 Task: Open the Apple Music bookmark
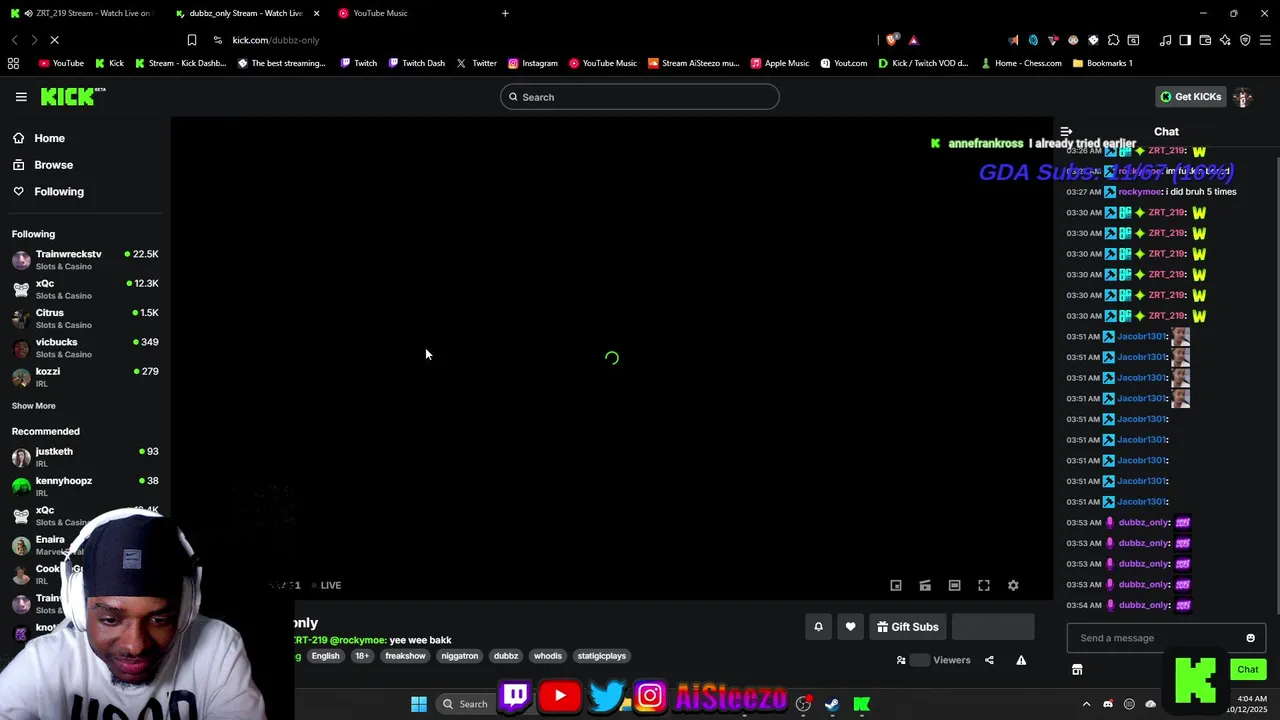tap(780, 63)
